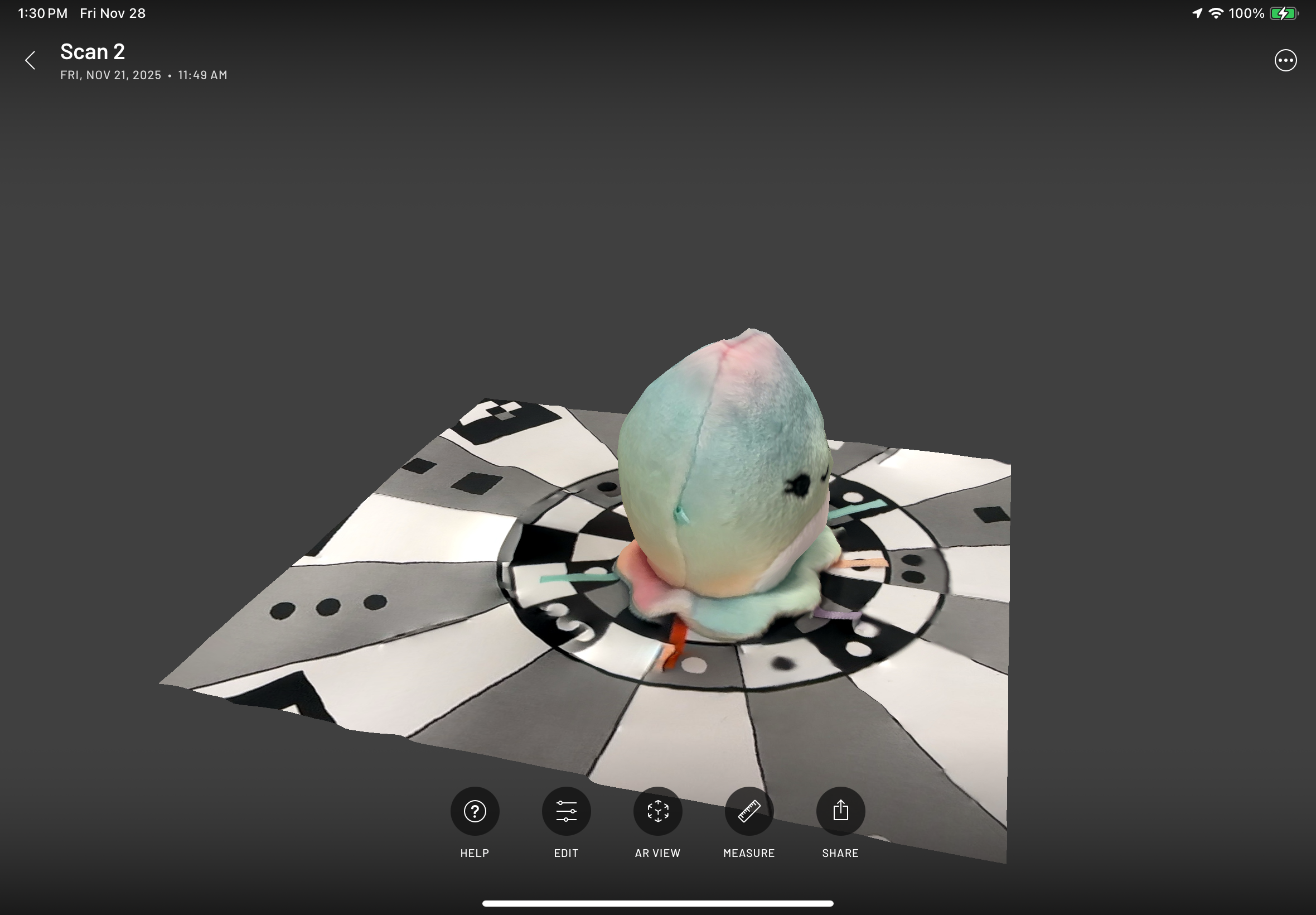Screen dimensions: 1316x915
Task: Tap the home indicator bar
Action: pyautogui.click(x=657, y=903)
